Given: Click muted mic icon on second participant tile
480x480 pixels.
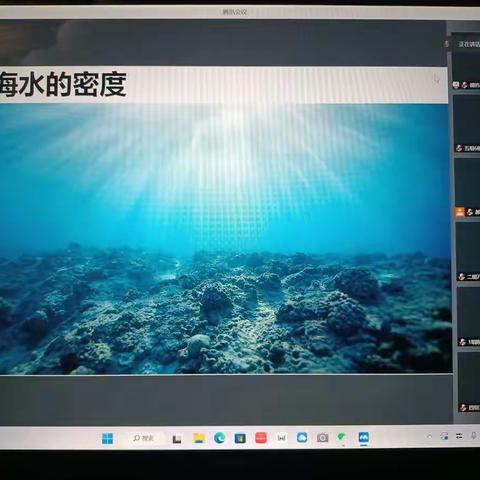Looking at the screenshot, I should point(459,148).
